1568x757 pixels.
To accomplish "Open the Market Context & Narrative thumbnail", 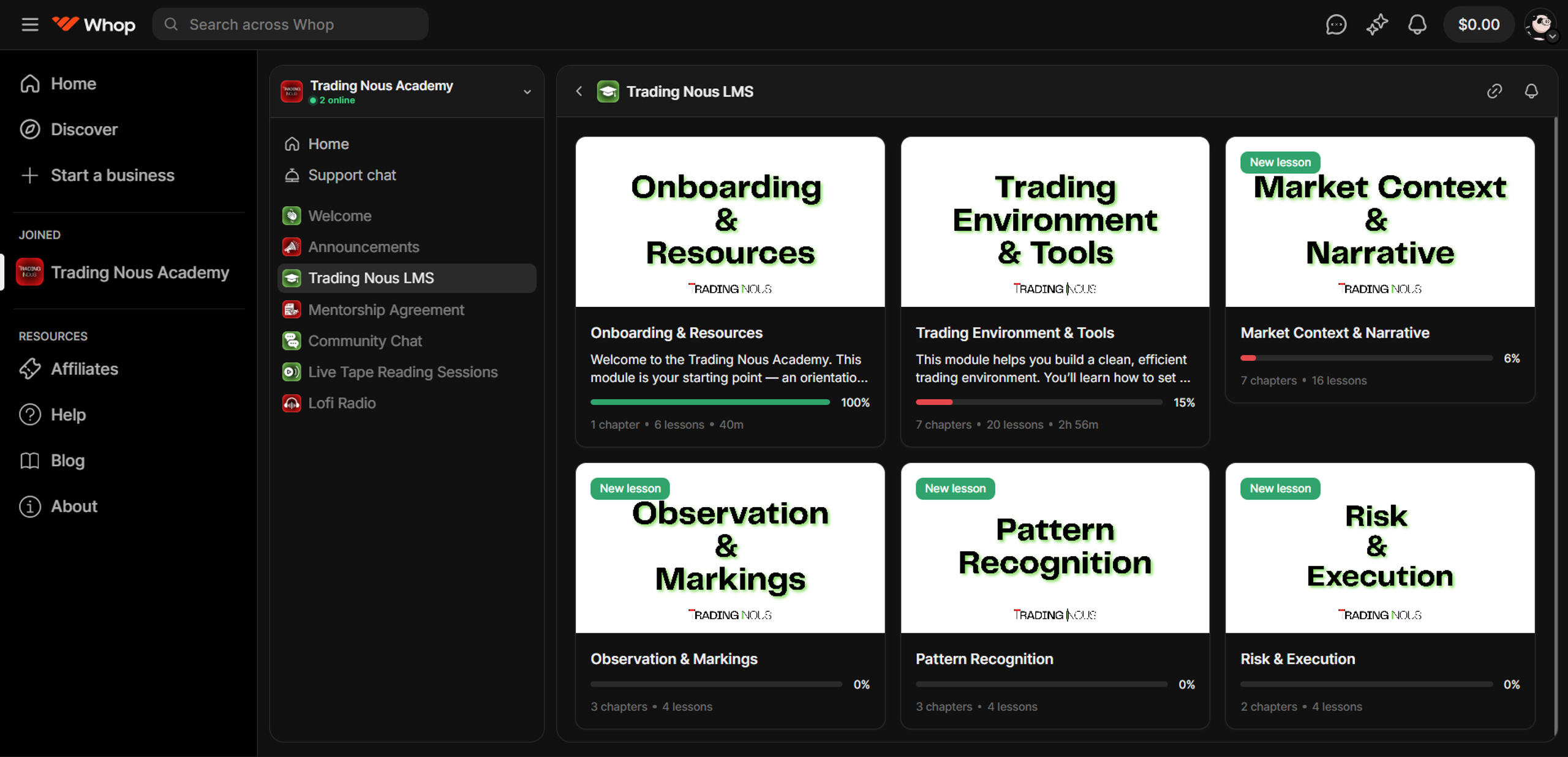I will point(1380,222).
